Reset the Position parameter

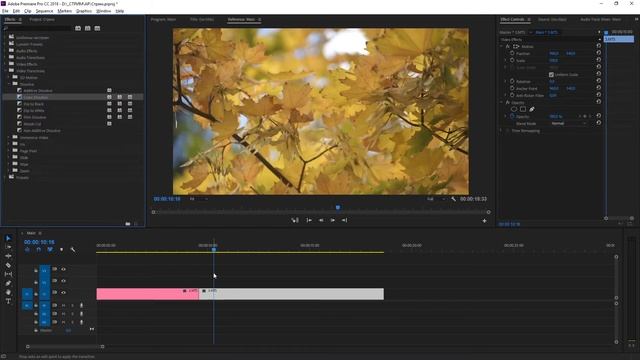click(598, 53)
